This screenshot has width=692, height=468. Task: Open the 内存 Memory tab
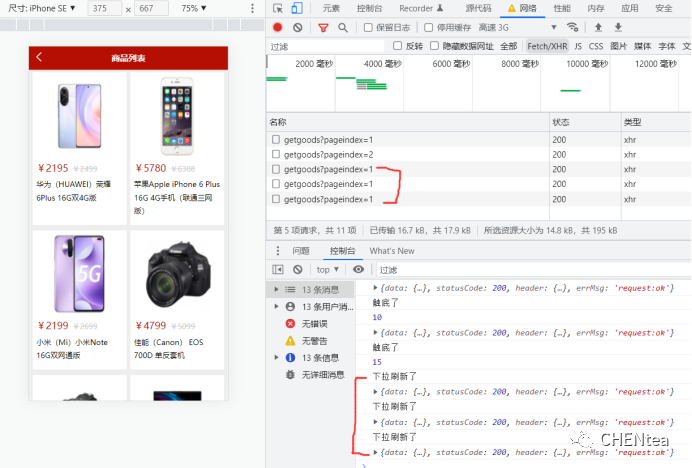pyautogui.click(x=596, y=8)
